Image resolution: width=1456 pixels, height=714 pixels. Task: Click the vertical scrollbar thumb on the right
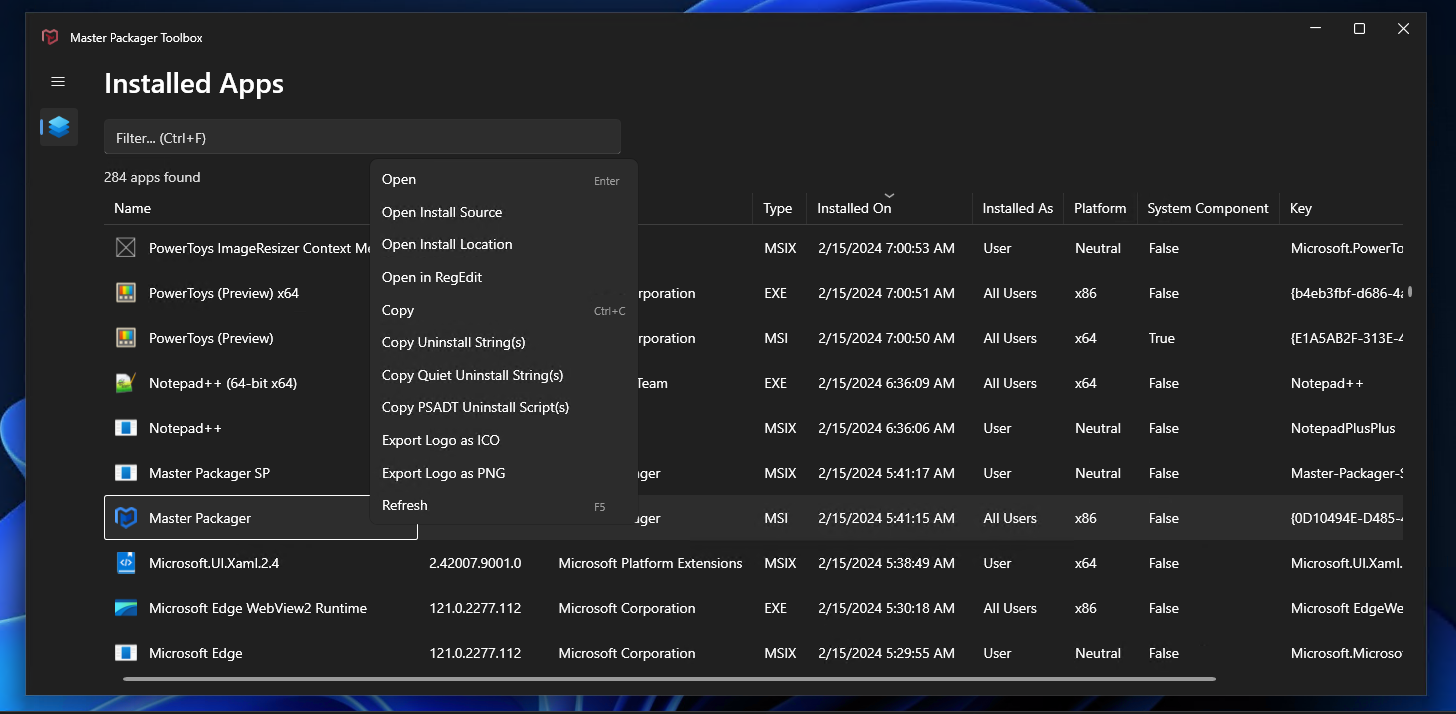pyautogui.click(x=1410, y=292)
